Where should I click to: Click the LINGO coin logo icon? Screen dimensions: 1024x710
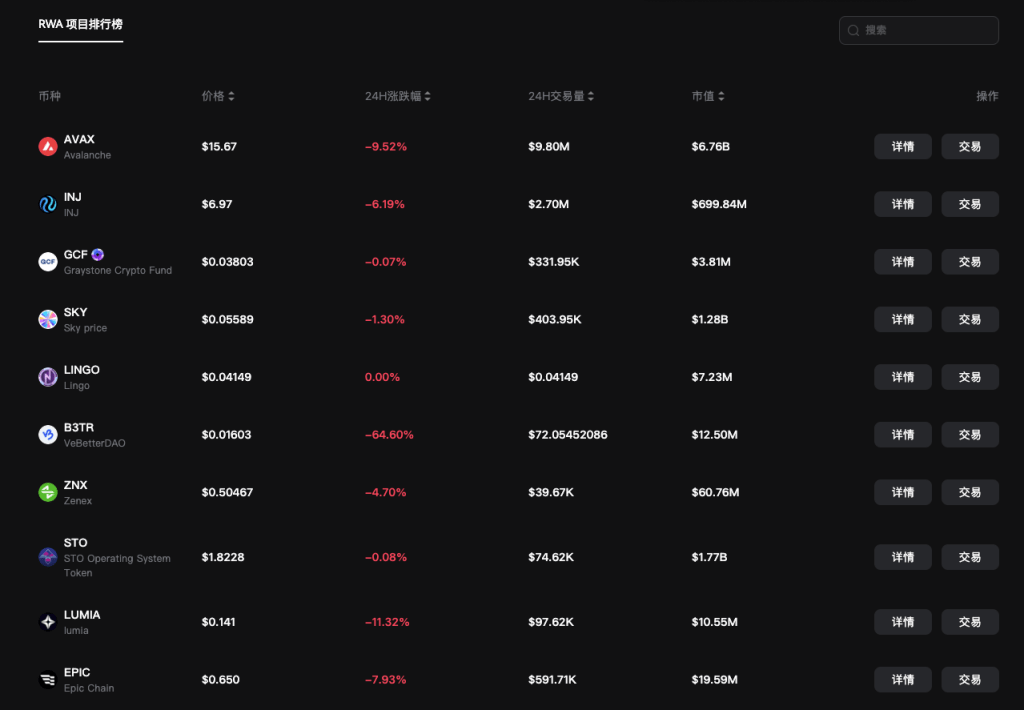coord(48,377)
